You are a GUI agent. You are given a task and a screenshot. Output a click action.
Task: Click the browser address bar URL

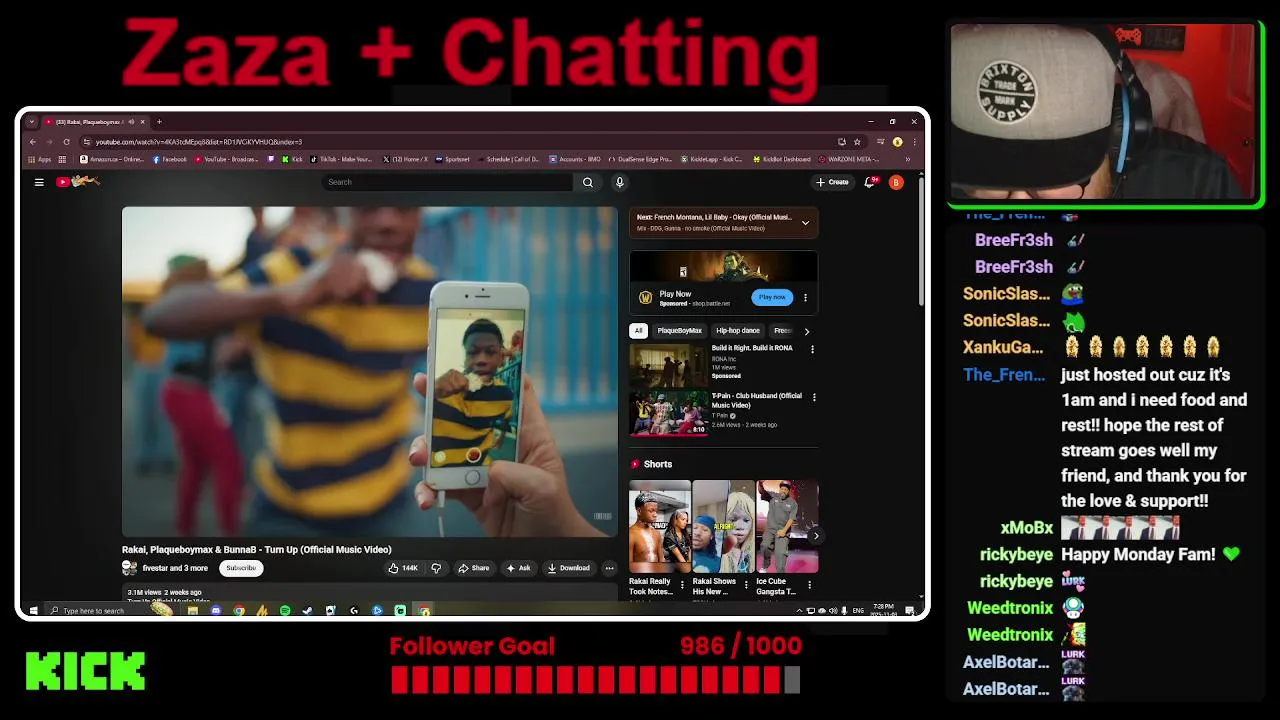(199, 142)
